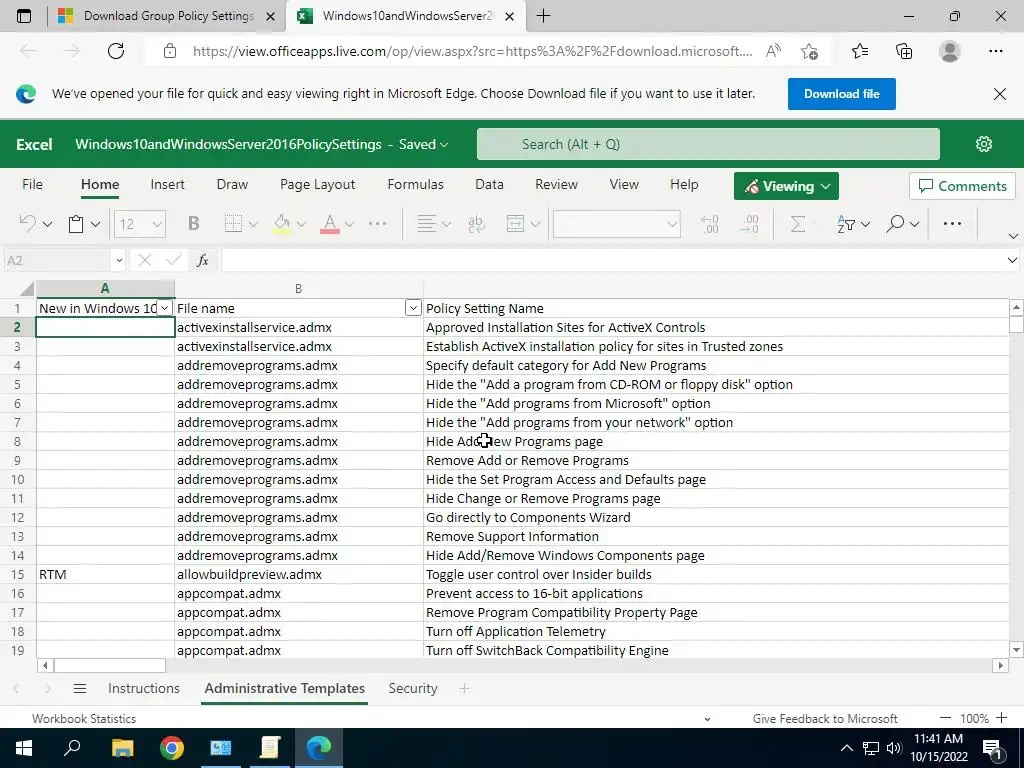Dismiss the Edge file notification bar
1024x768 pixels.
[x=999, y=94]
